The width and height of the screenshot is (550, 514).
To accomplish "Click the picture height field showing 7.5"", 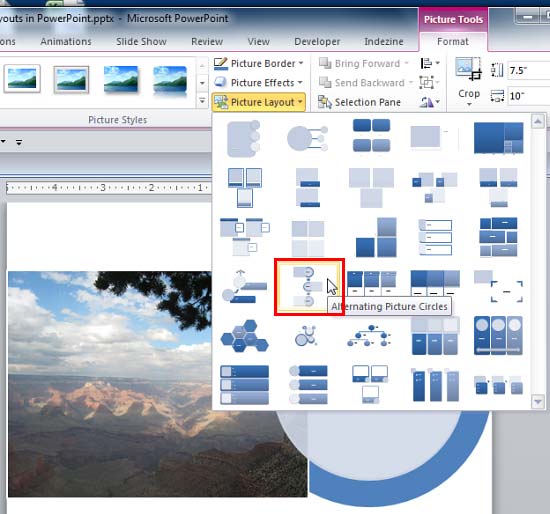I will (529, 71).
